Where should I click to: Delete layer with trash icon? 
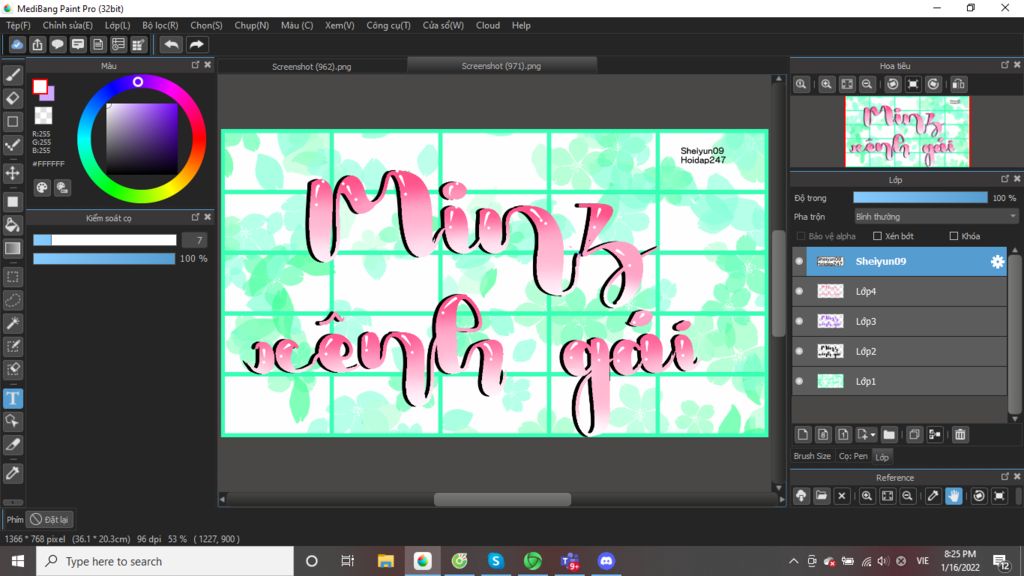pyautogui.click(x=960, y=434)
